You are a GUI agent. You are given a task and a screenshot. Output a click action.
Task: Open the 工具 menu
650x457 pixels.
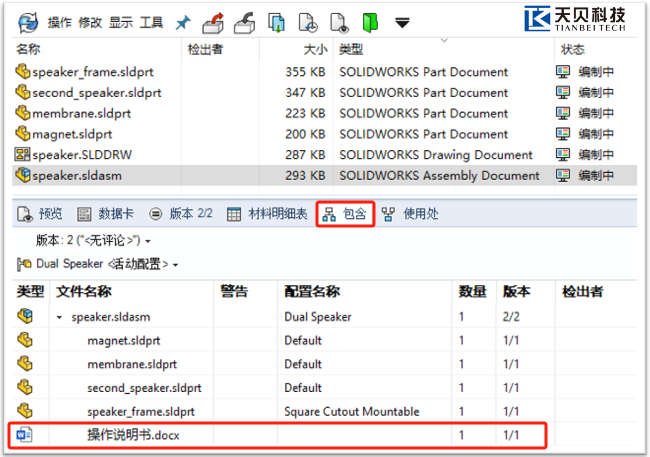pyautogui.click(x=151, y=22)
